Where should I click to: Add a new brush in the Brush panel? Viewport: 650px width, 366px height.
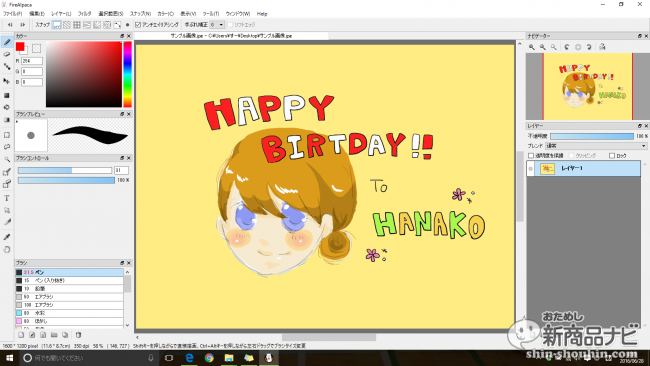click(x=21, y=335)
